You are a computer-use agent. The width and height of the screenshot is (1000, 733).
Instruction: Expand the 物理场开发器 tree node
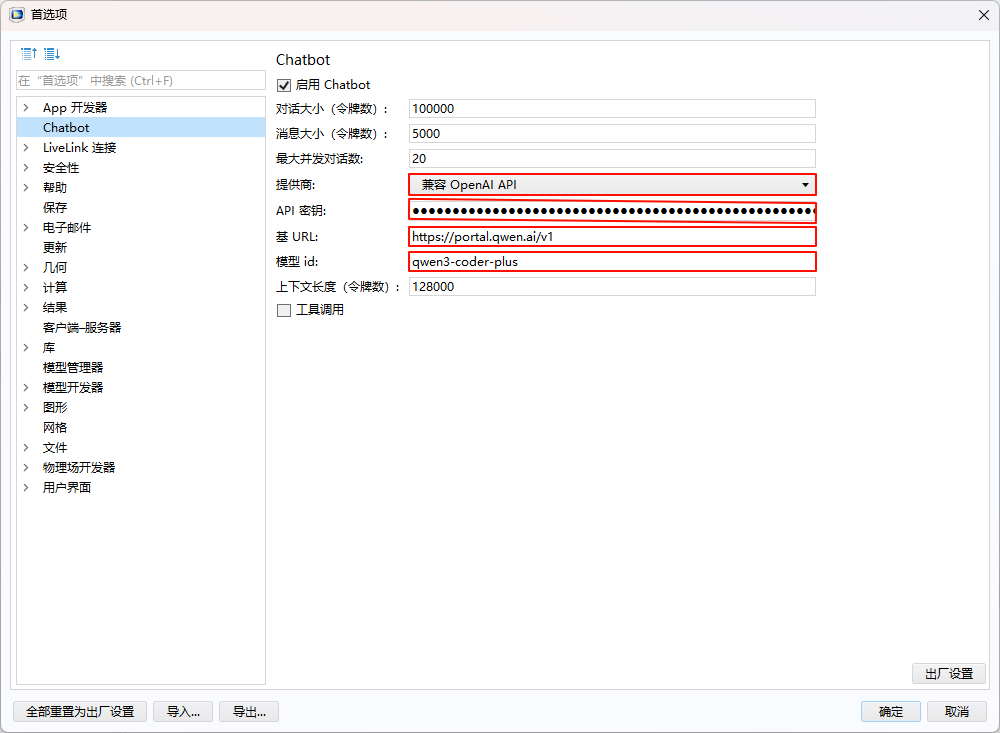pyautogui.click(x=26, y=468)
